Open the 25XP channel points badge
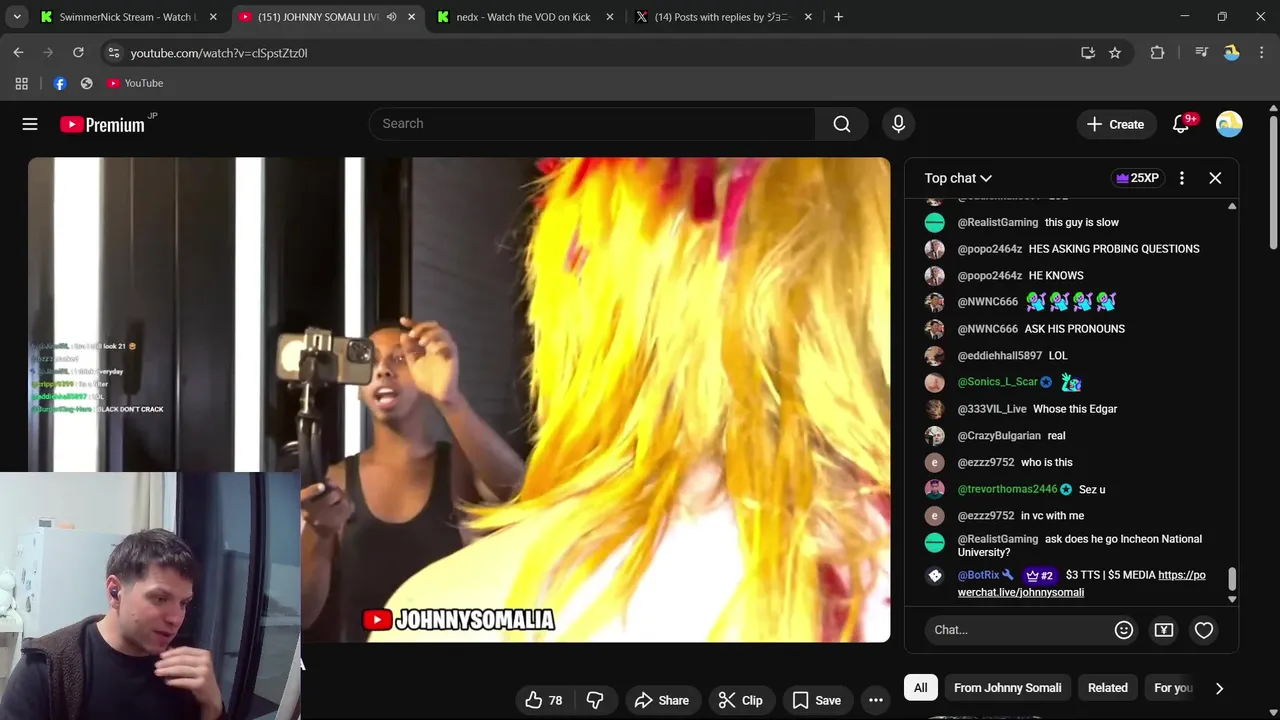The image size is (1280, 720). click(x=1137, y=178)
